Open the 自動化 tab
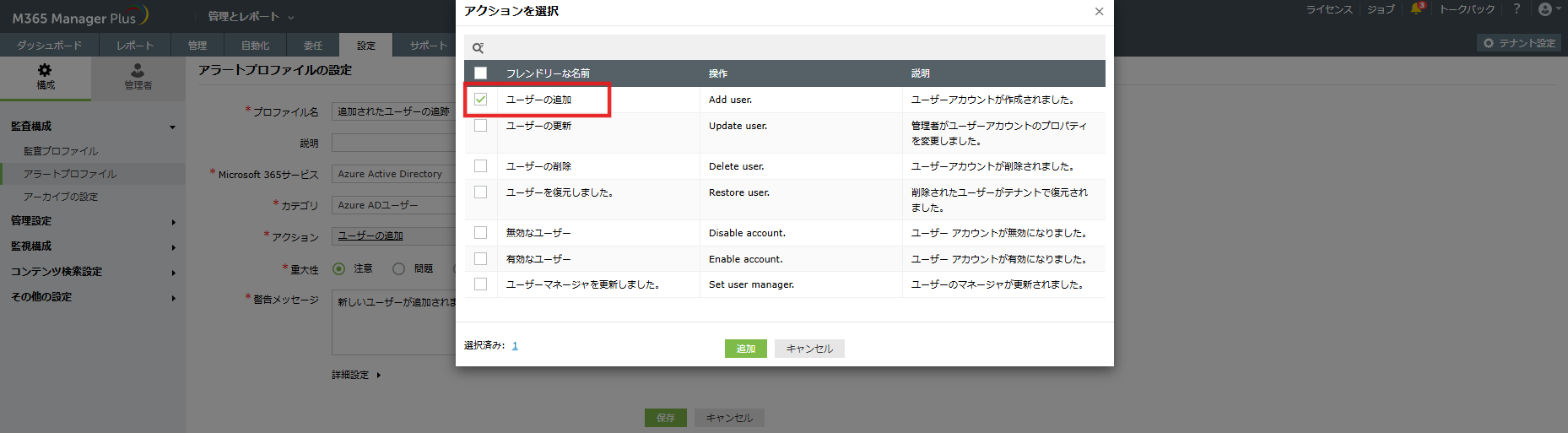1568x433 pixels. click(x=255, y=46)
